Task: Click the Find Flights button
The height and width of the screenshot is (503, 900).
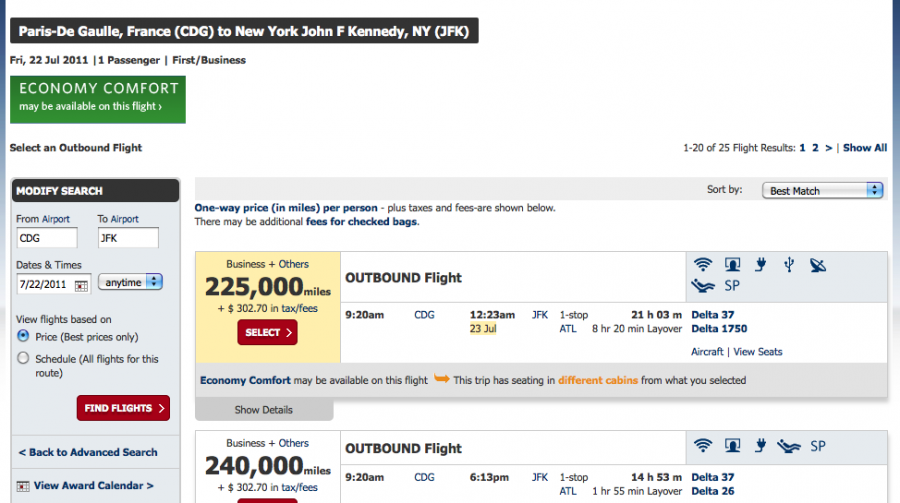Action: [x=123, y=408]
